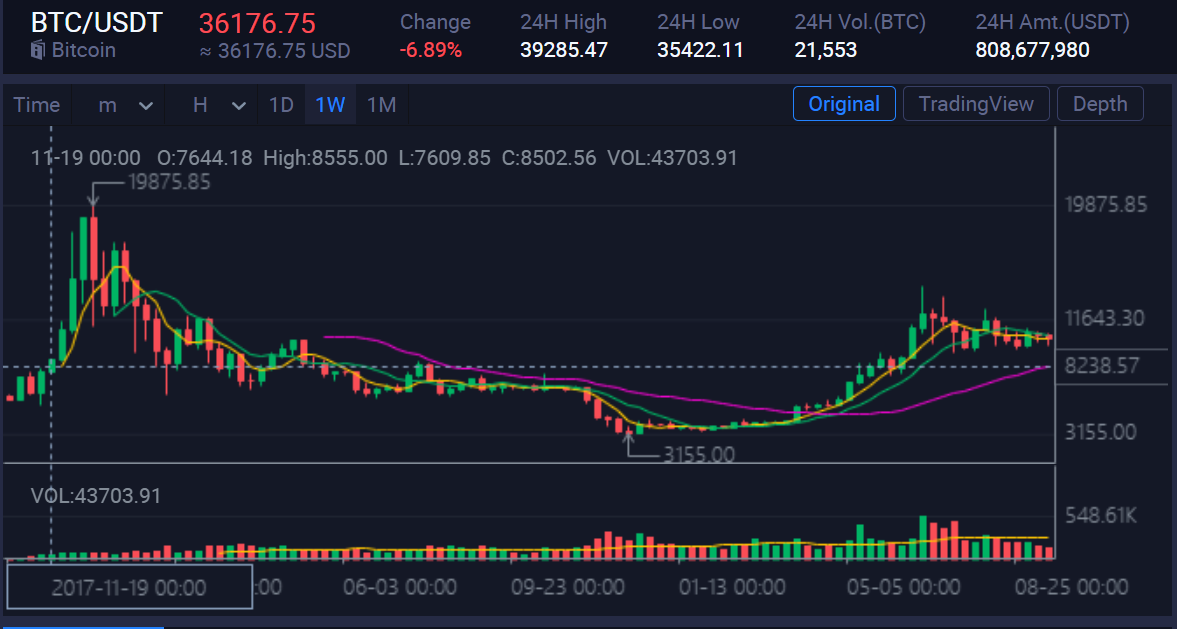Click the 2017-11-19 00:00 crosshair date label
The width and height of the screenshot is (1177, 629).
click(129, 587)
